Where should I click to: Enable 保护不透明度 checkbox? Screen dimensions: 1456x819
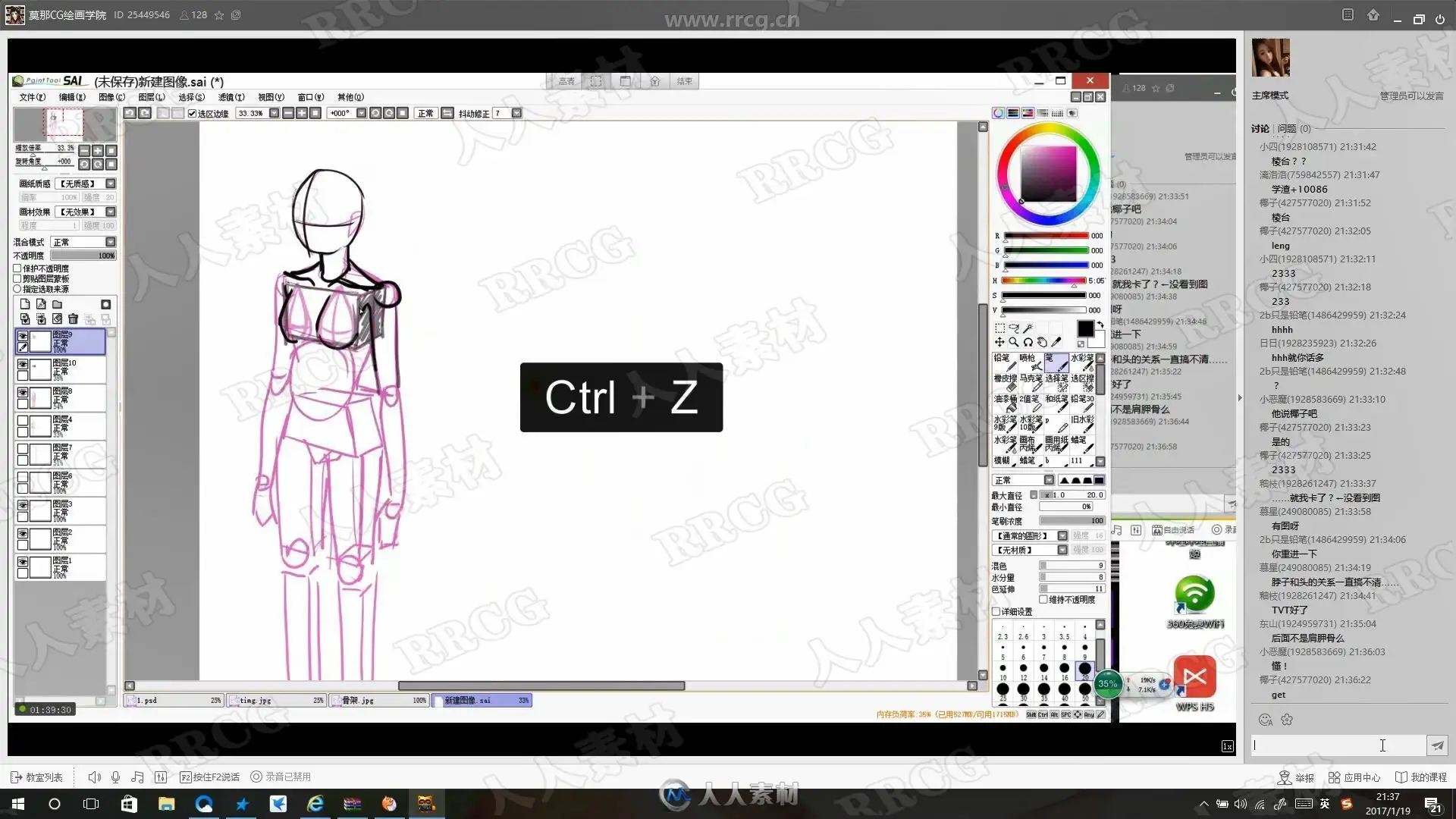17,268
